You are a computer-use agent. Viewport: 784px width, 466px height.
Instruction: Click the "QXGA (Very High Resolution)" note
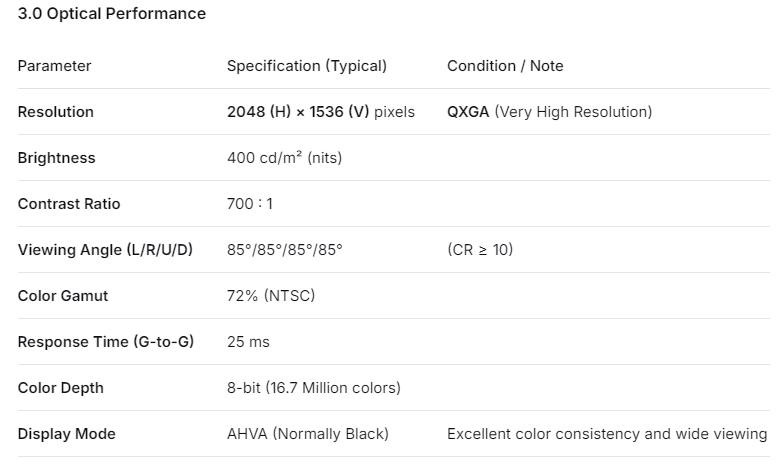(549, 112)
